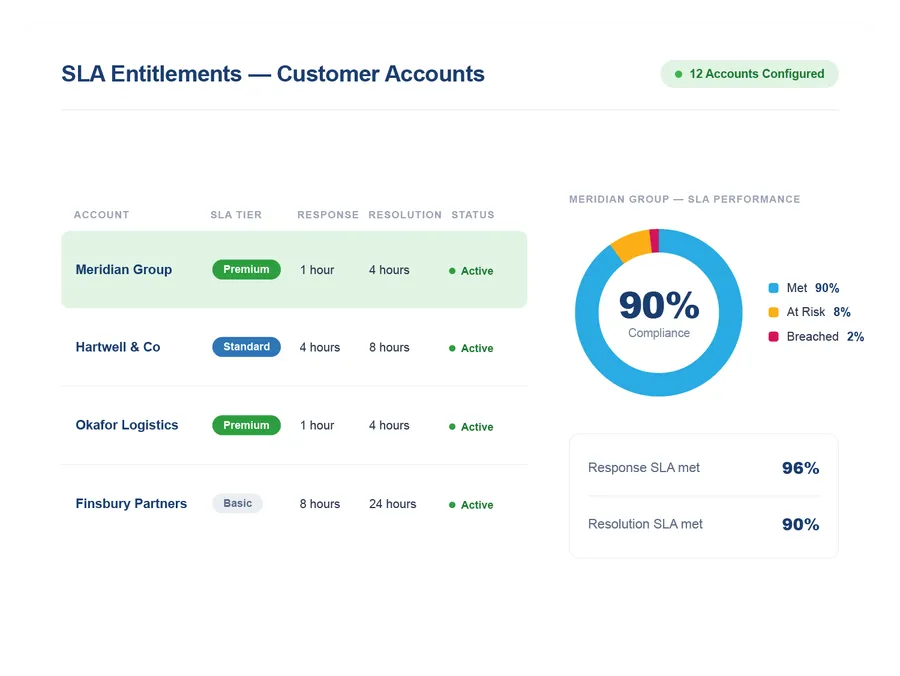Click Hartwell & Co's 8 hours resolution
The image size is (900, 676).
389,347
